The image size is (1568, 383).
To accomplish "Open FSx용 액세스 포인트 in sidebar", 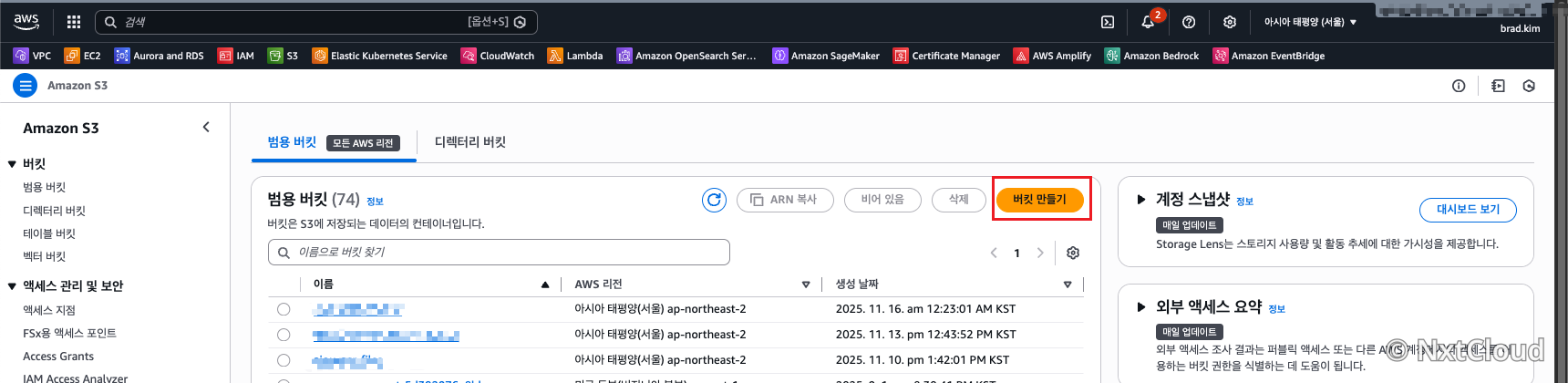I will tap(69, 333).
